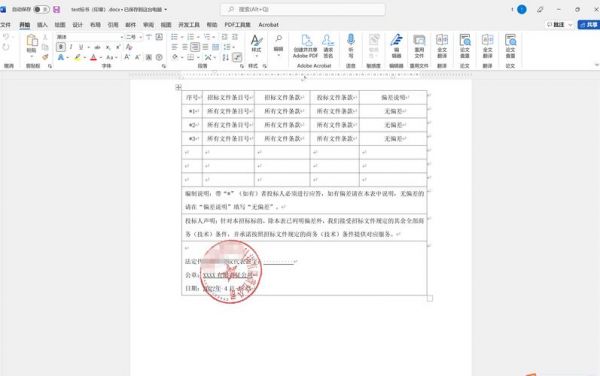Image resolution: width=600 pixels, height=376 pixels.
Task: Expand the numbering list dropdown arrow
Action: pos(198,37)
